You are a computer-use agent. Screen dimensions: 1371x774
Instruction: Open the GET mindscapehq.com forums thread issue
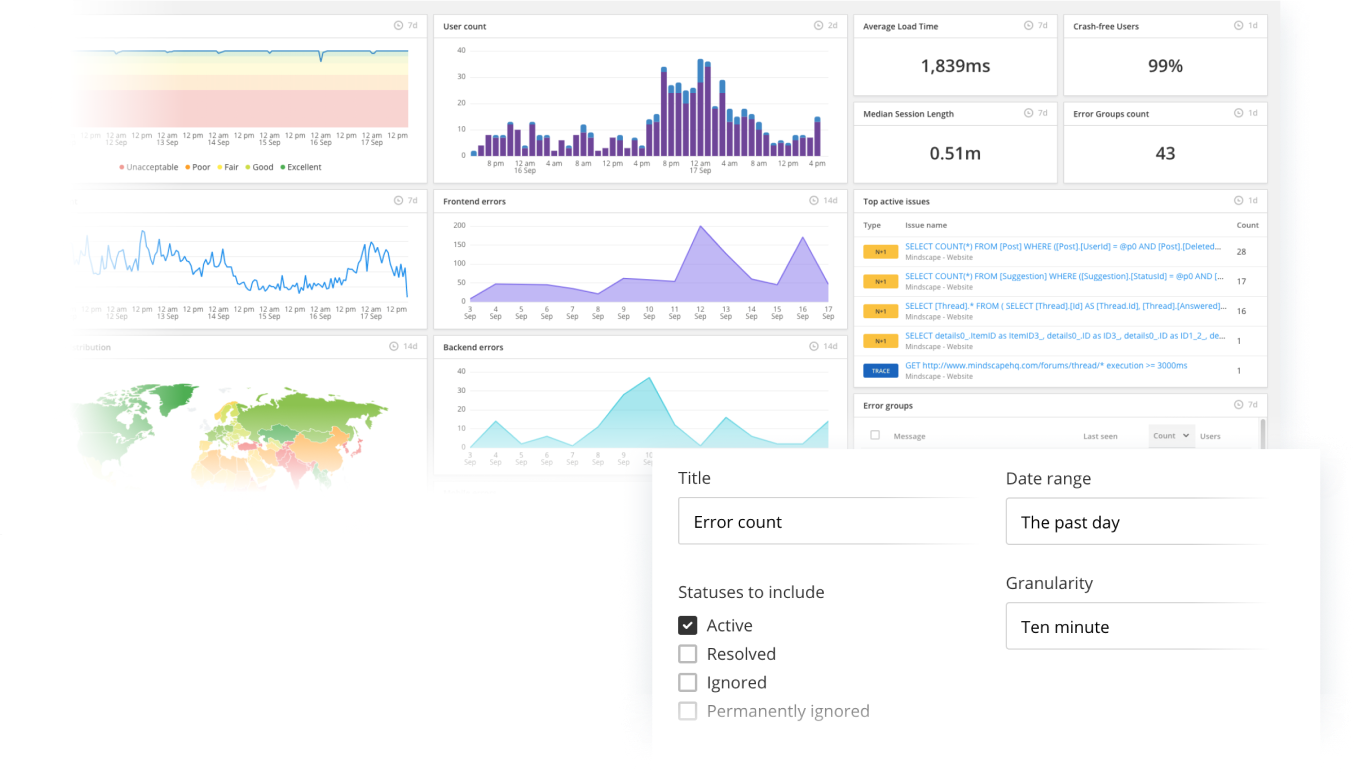click(1046, 366)
